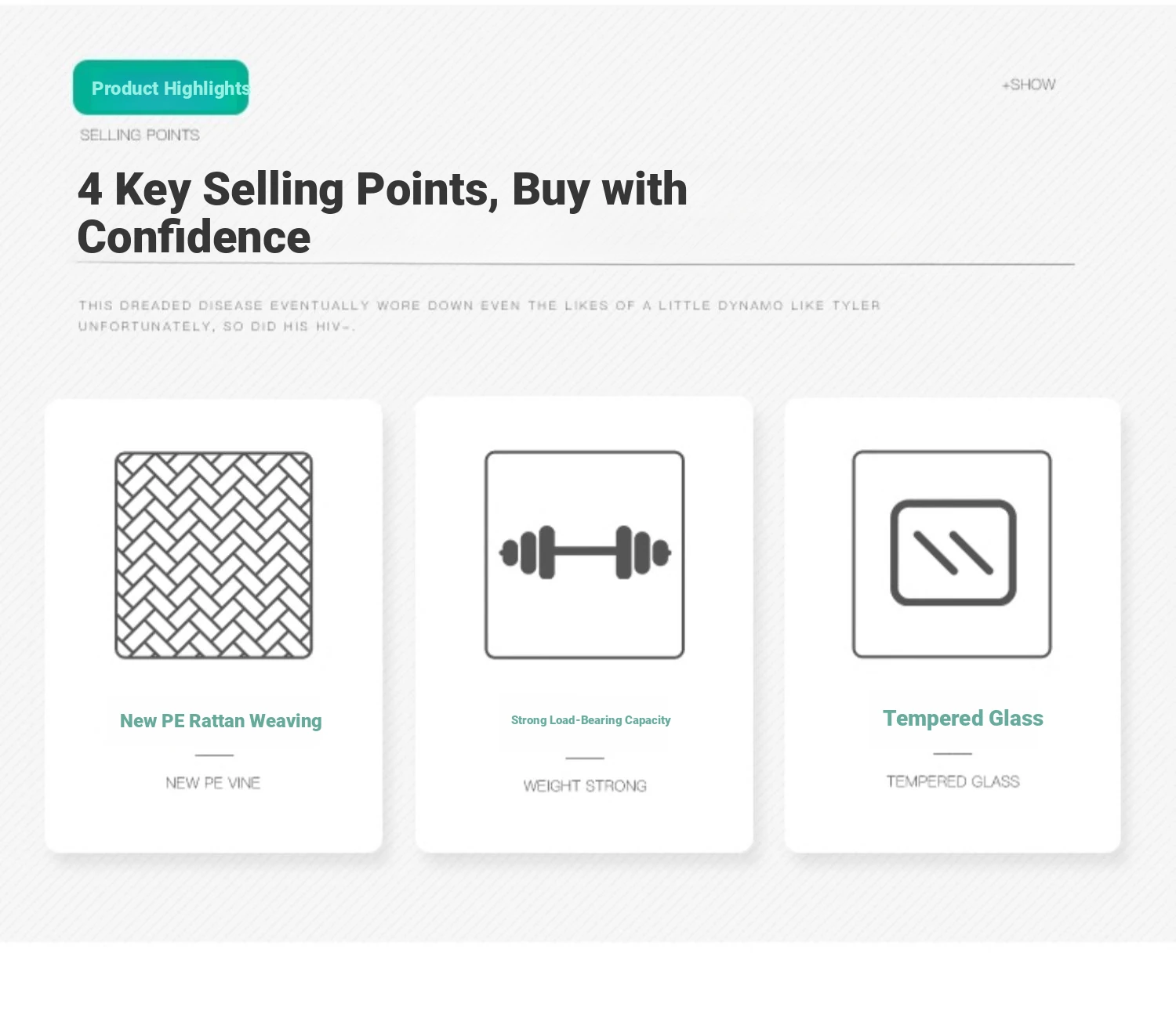Click Strong Load-Bearing Capacity label
The height and width of the screenshot is (1029, 1176).
[x=591, y=720]
